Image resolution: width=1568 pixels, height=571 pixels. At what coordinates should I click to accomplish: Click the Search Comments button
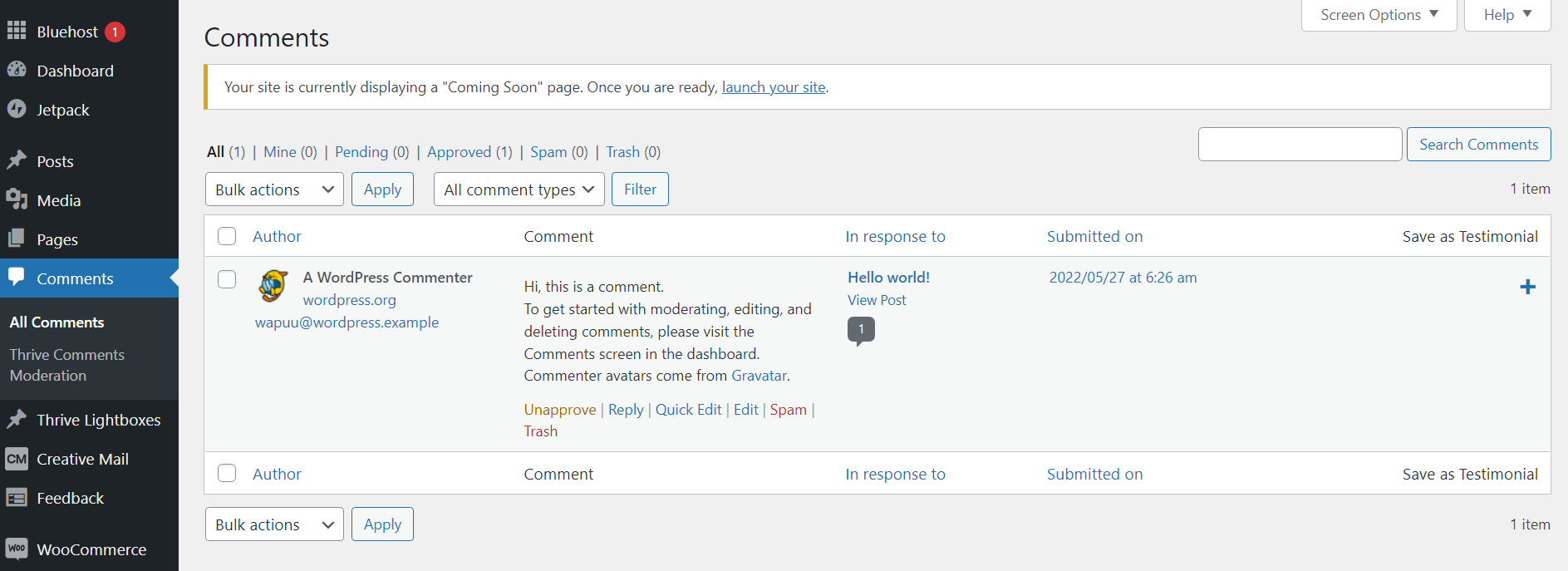click(x=1478, y=145)
